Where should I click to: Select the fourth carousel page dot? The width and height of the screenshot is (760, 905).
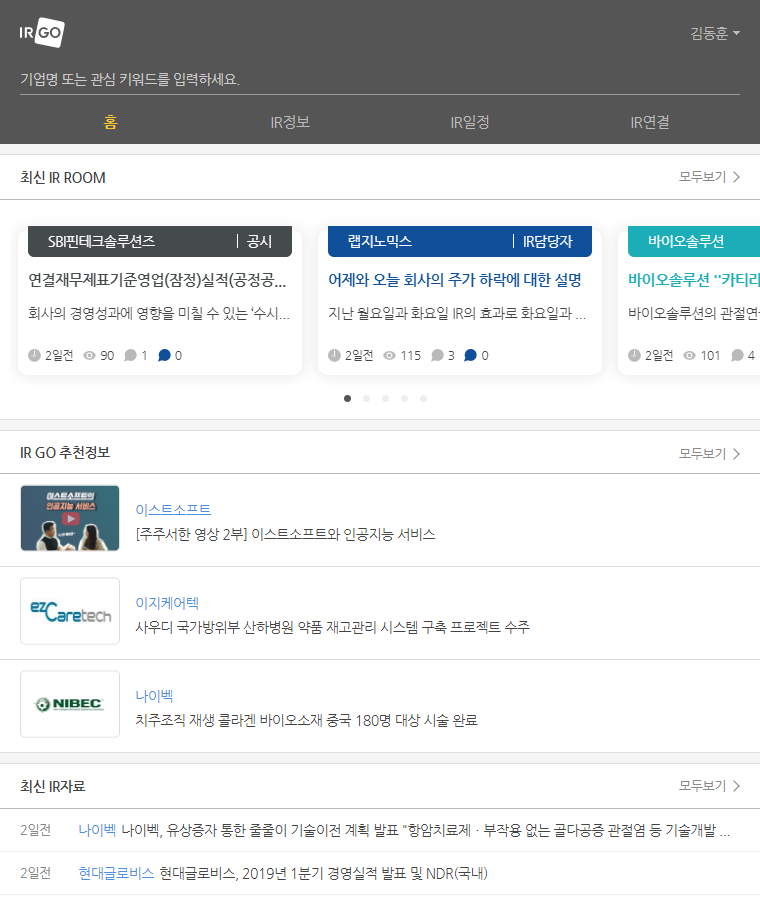[x=405, y=398]
